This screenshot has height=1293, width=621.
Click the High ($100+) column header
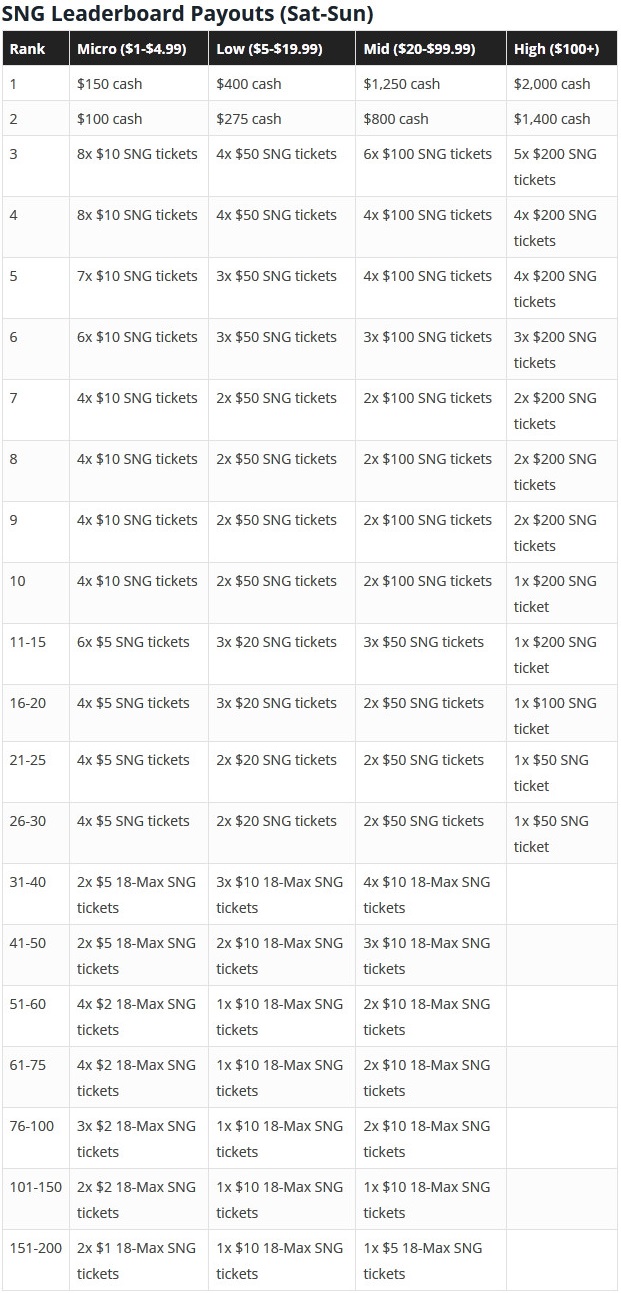561,49
